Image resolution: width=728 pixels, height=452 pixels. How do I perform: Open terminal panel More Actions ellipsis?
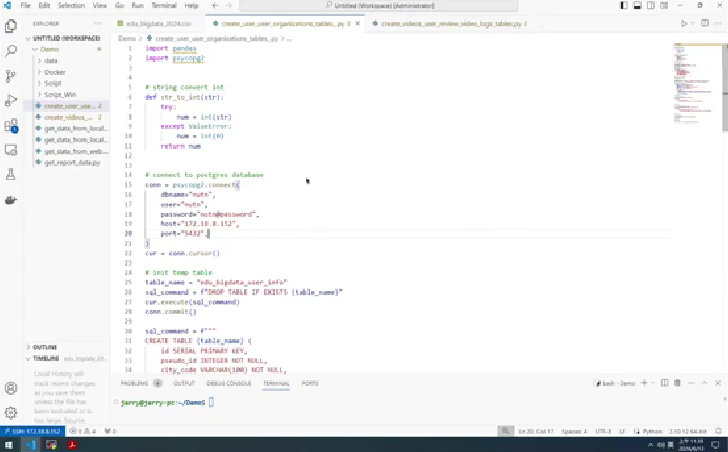pos(691,383)
